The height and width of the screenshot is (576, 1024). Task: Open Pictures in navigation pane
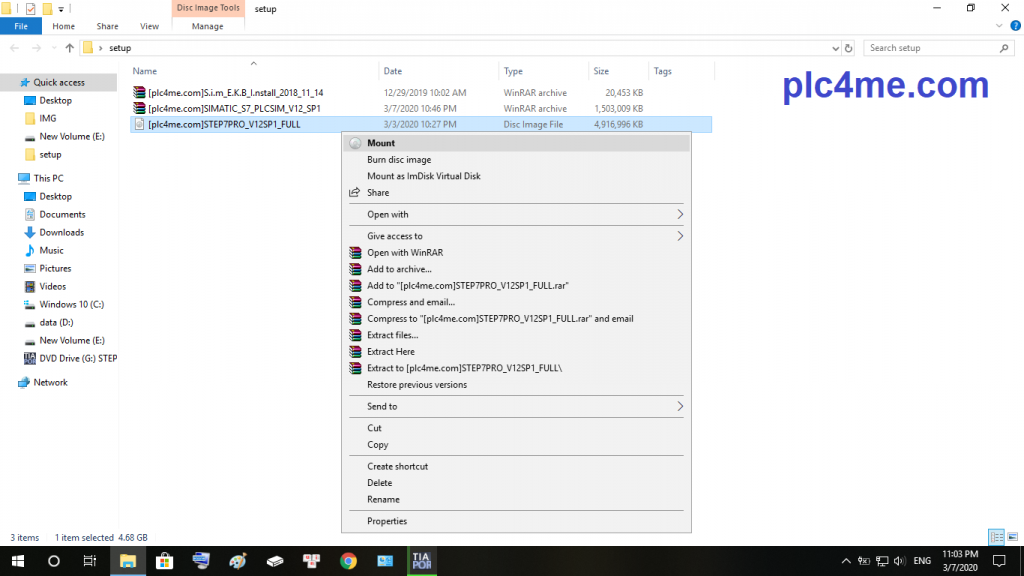[x=55, y=268]
